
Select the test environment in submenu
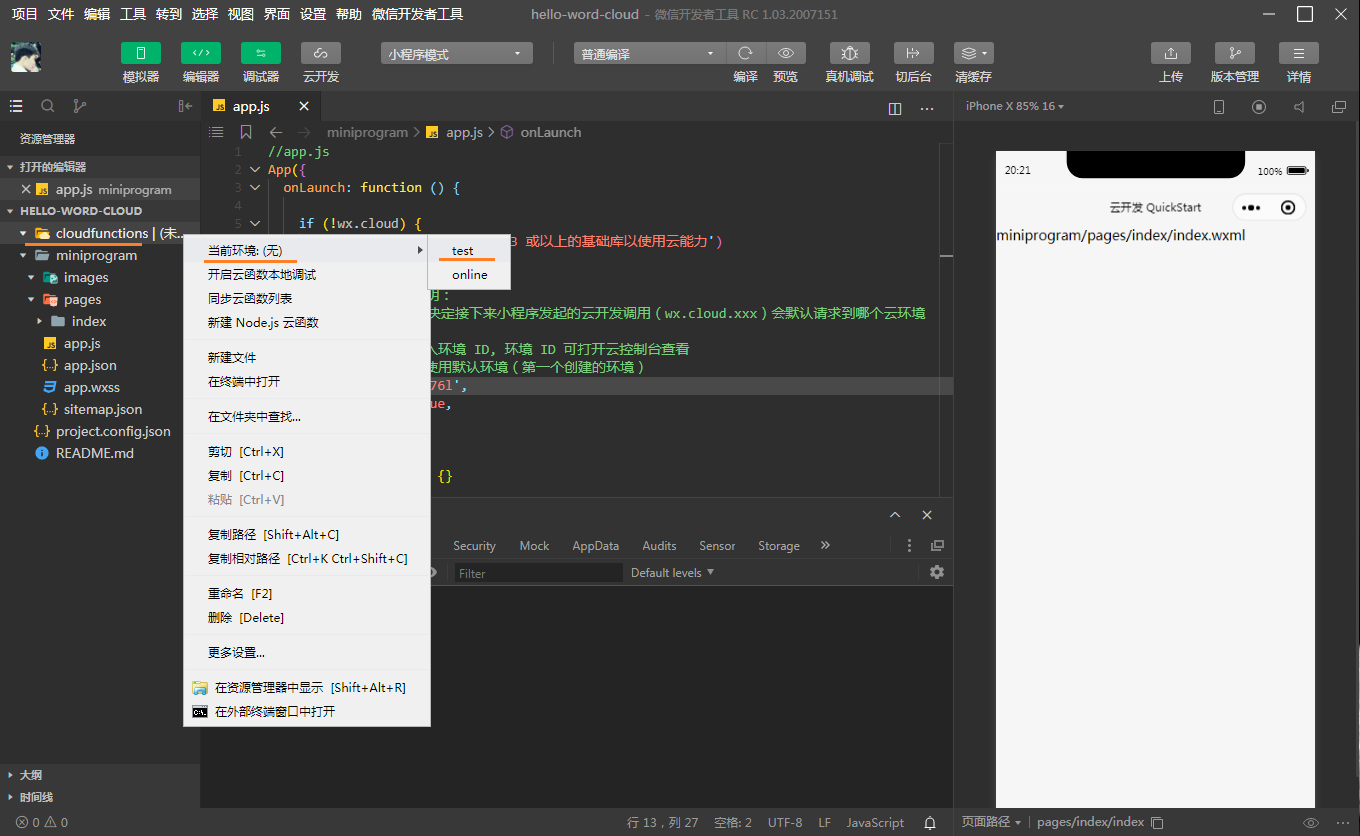click(x=469, y=251)
